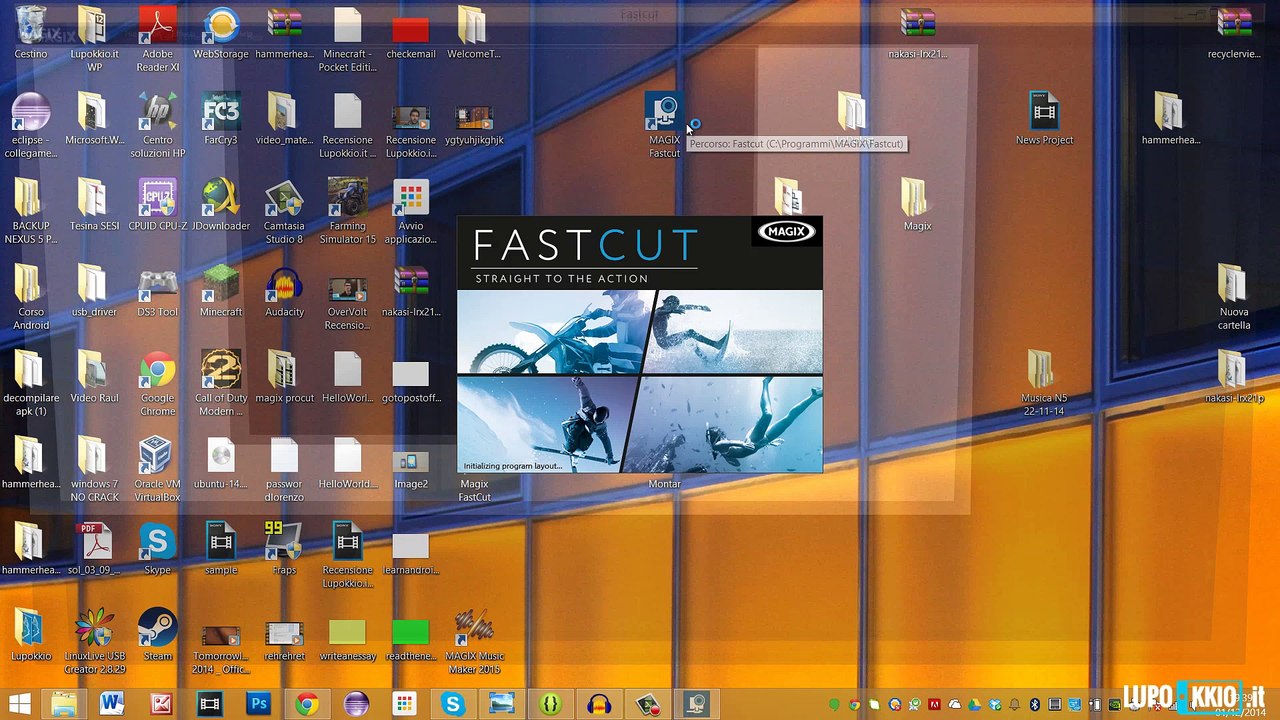The image size is (1280, 720).
Task: Launch Steam from the desktop
Action: pyautogui.click(x=157, y=634)
